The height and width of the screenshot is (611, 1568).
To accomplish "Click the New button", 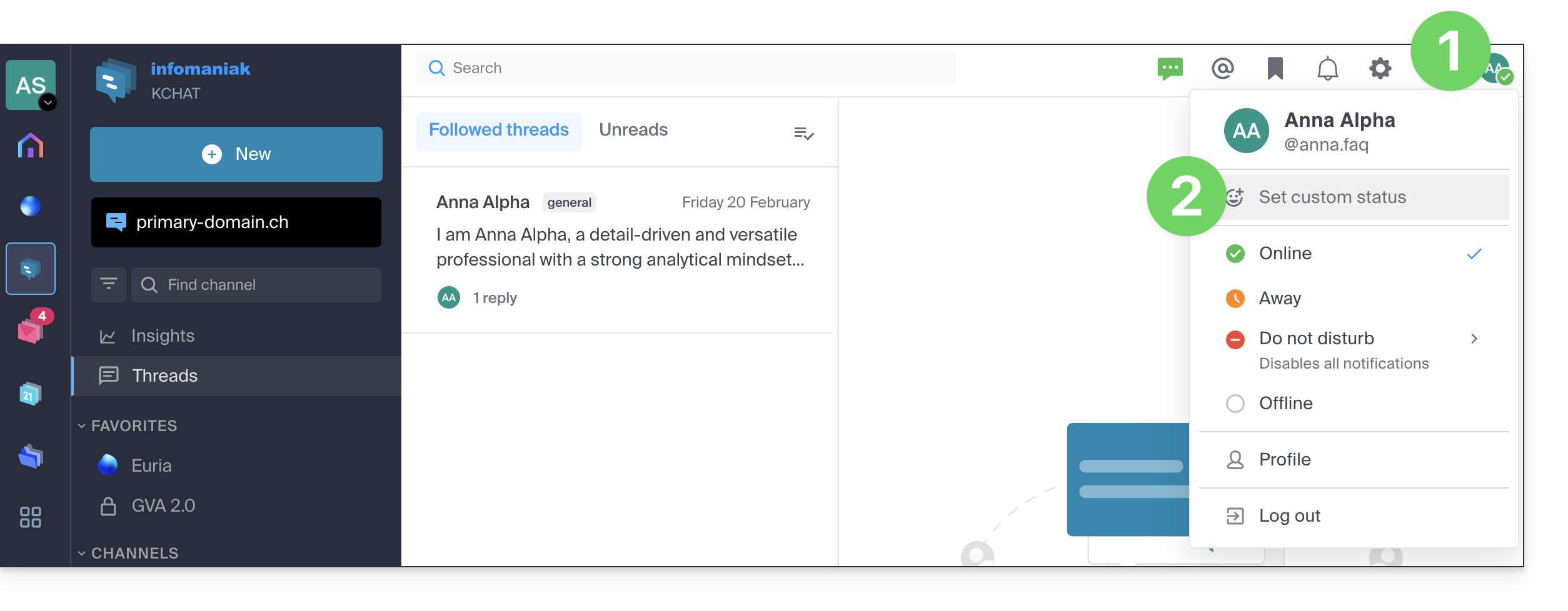I will (236, 154).
